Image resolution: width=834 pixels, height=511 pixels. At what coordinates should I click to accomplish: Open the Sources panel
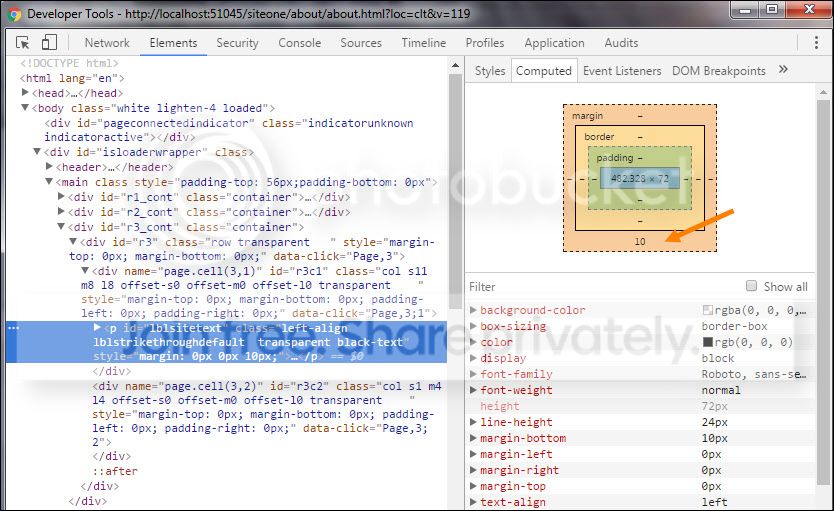click(361, 43)
